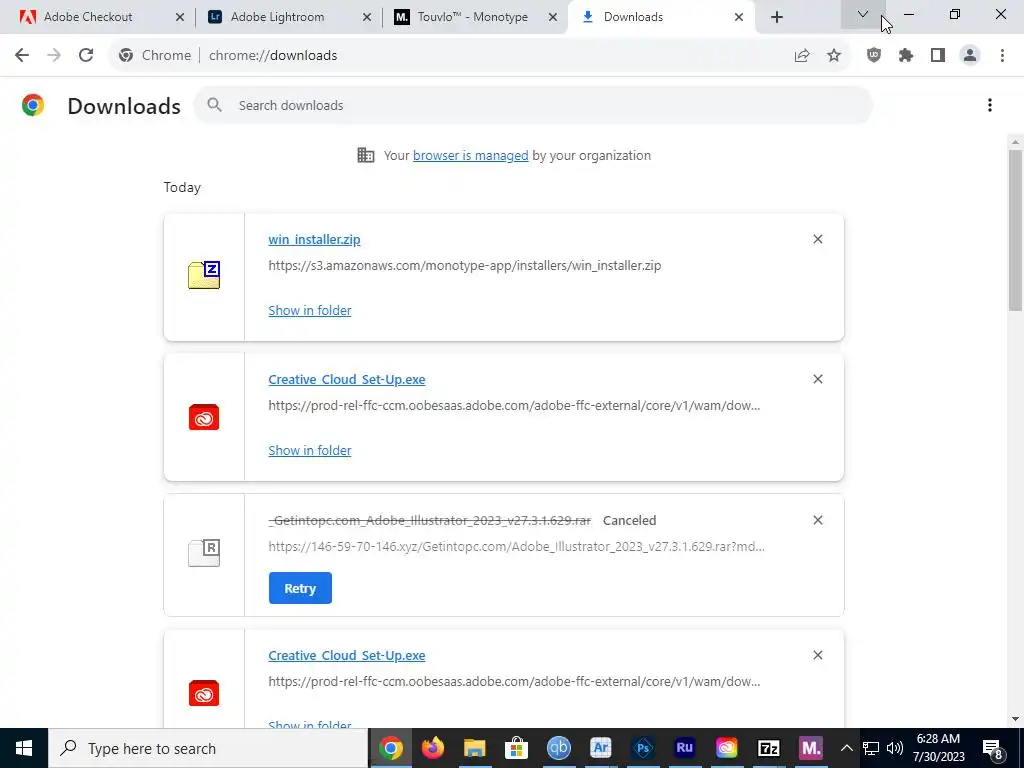Click the Windows taskbar search box
This screenshot has height=768, width=1024.
point(208,748)
